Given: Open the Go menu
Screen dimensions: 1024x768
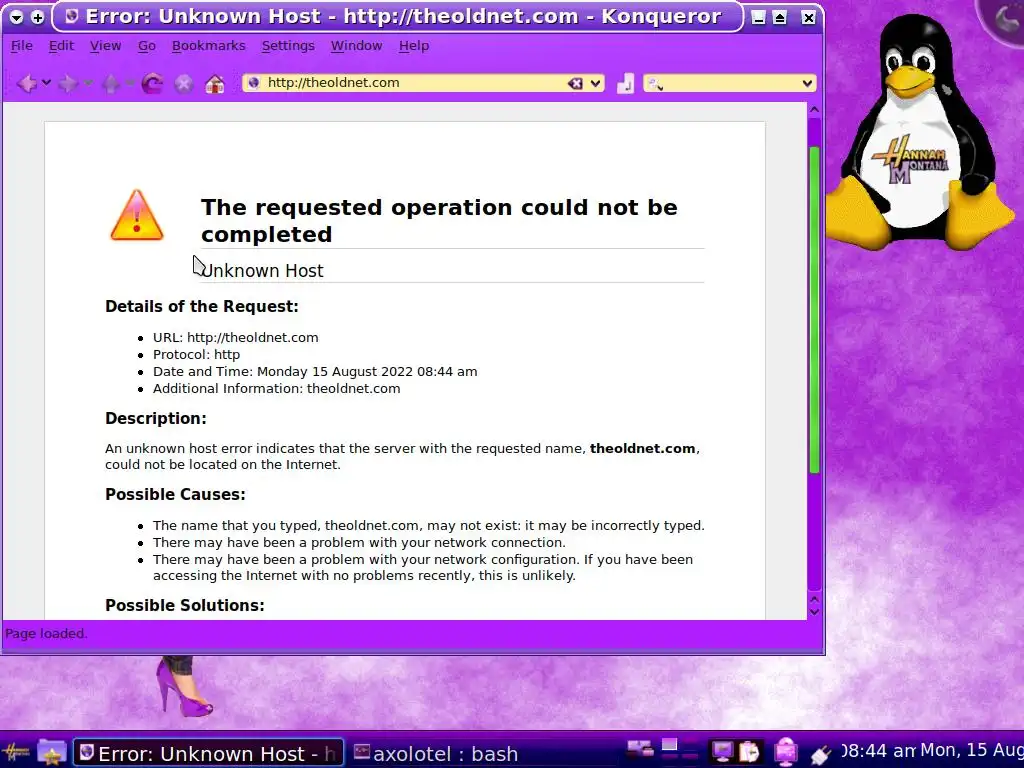Looking at the screenshot, I should coord(146,46).
